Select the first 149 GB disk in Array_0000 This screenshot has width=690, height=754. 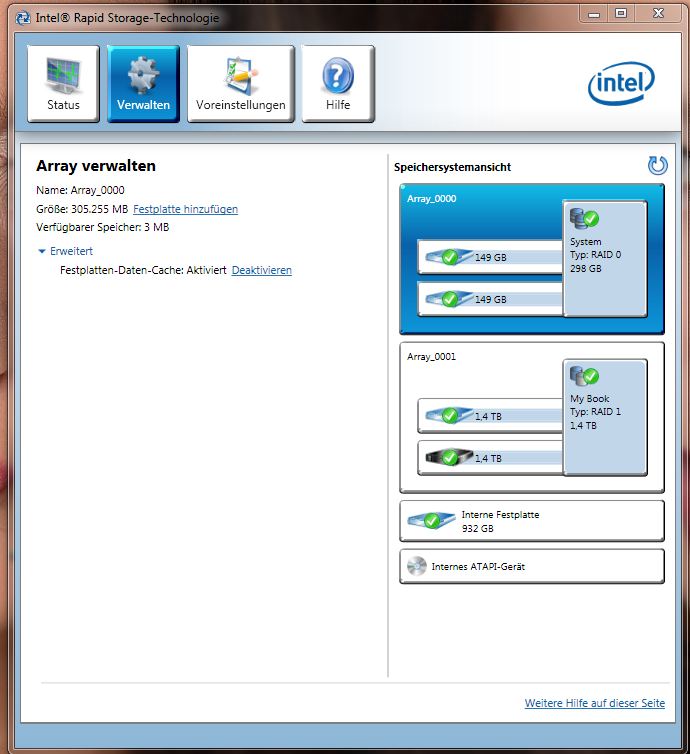point(490,257)
